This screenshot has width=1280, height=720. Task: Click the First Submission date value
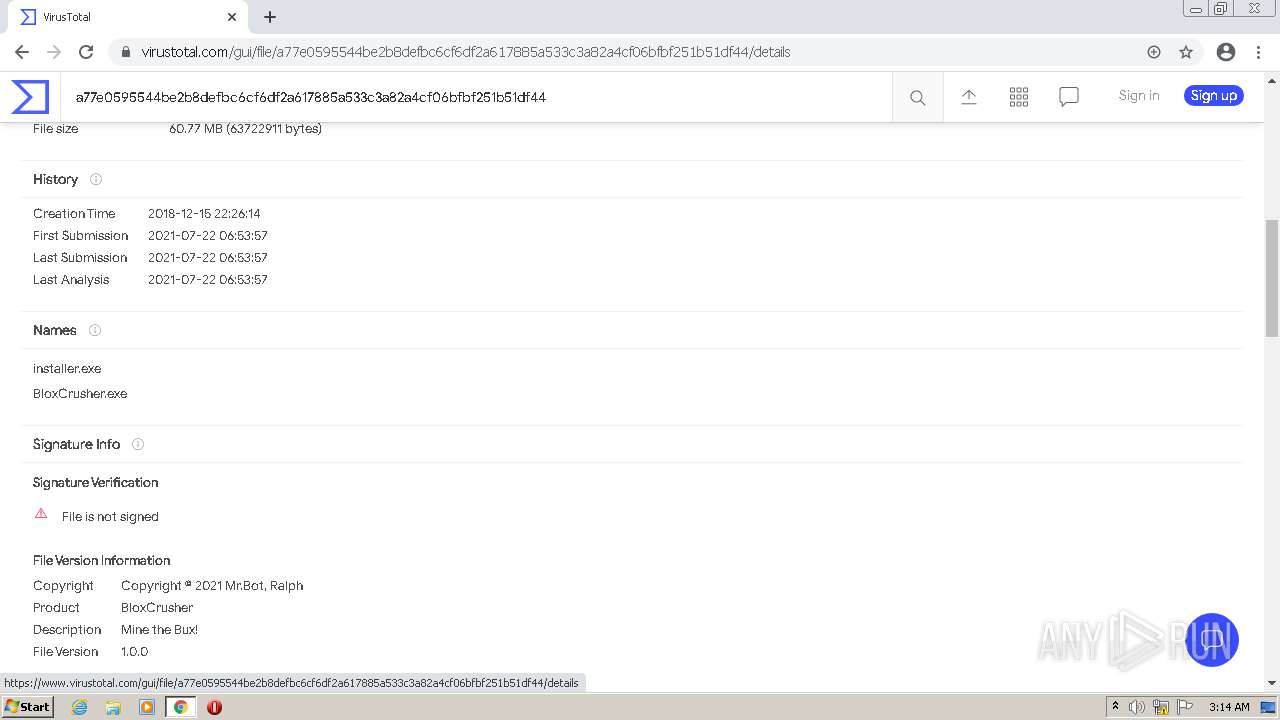(x=208, y=236)
